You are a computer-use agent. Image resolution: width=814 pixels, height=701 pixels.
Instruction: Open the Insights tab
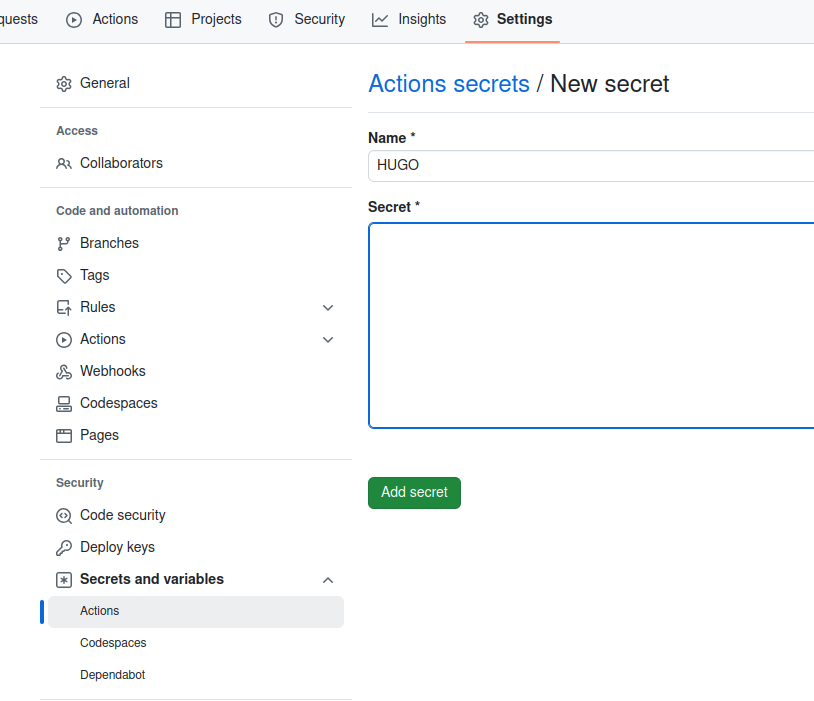(409, 20)
